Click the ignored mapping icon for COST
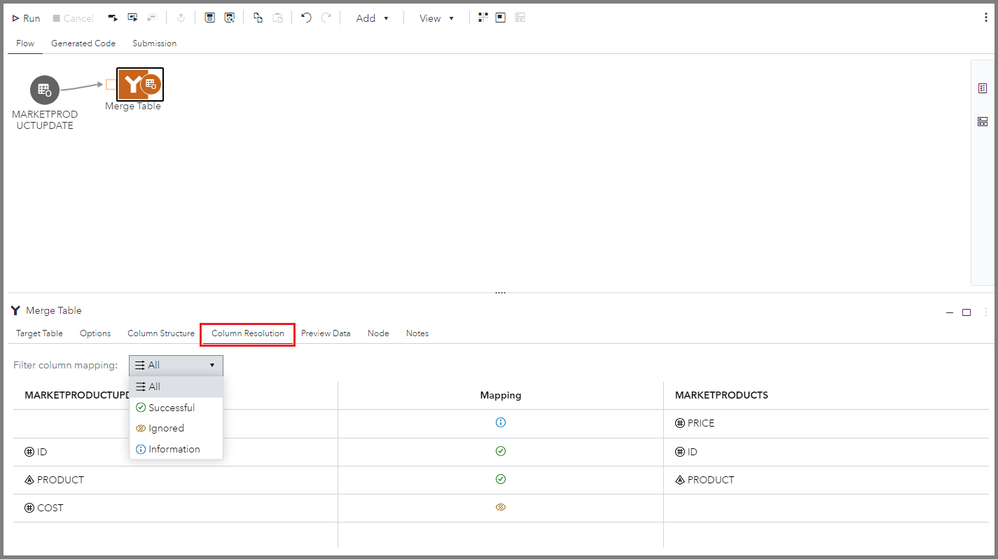 [500, 507]
